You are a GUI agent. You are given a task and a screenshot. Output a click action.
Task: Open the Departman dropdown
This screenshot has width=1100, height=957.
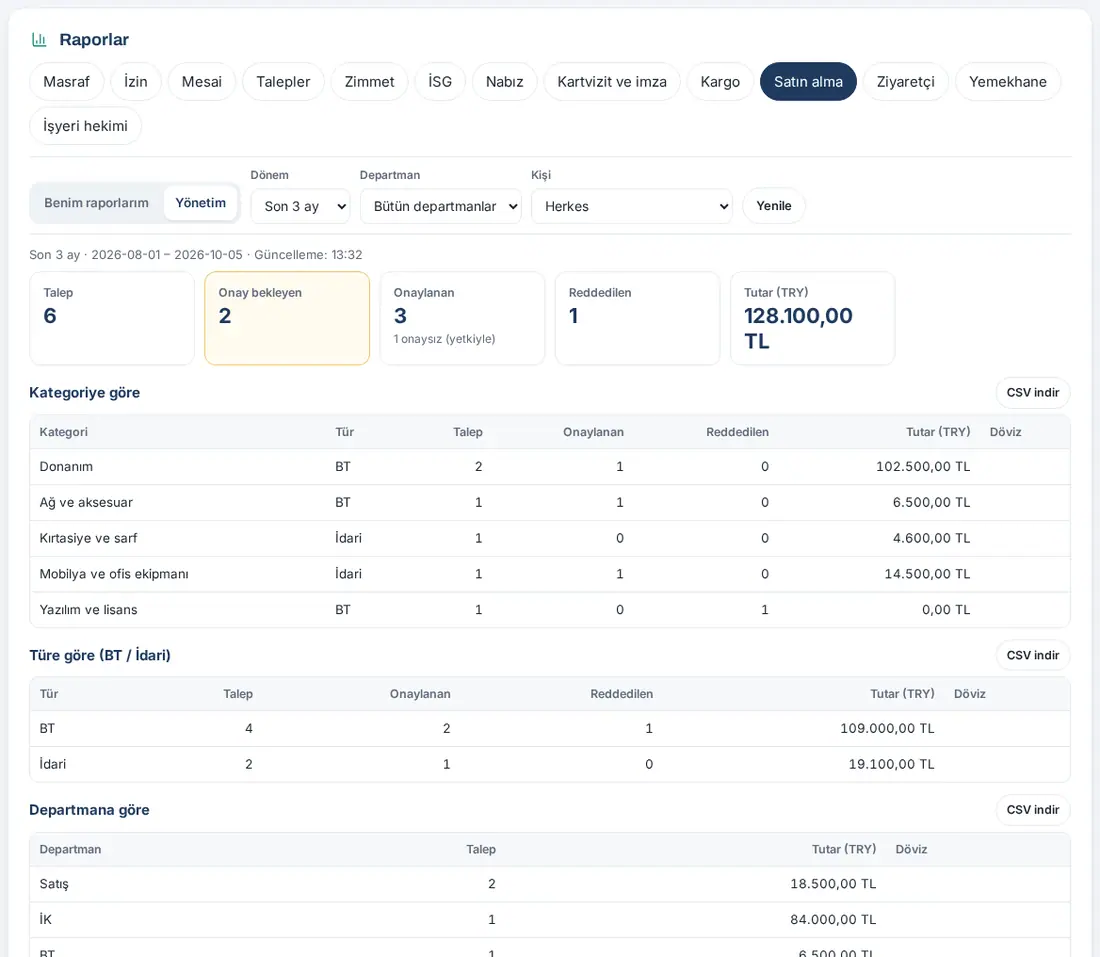click(441, 206)
